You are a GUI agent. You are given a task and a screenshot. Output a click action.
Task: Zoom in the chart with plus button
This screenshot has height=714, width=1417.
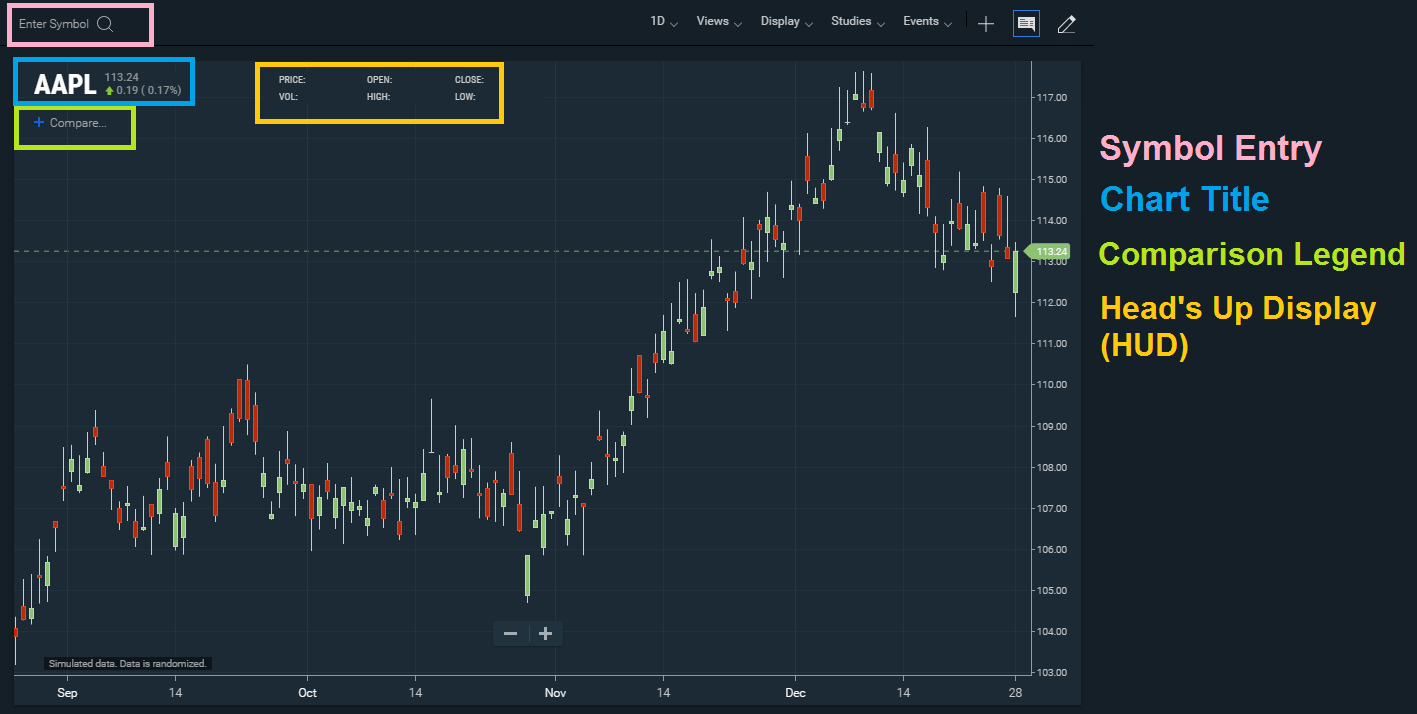(546, 634)
